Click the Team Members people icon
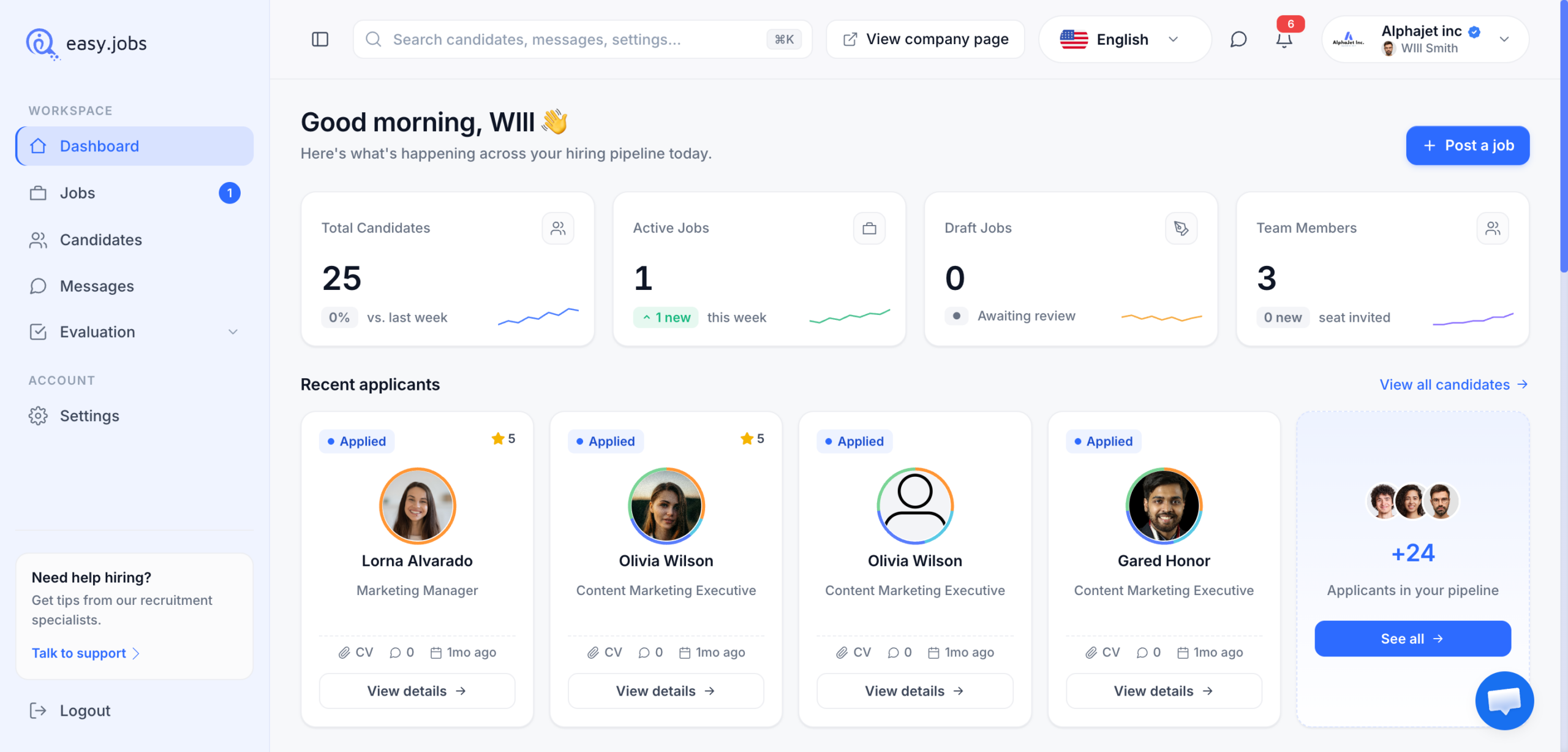1568x752 pixels. pos(1493,229)
